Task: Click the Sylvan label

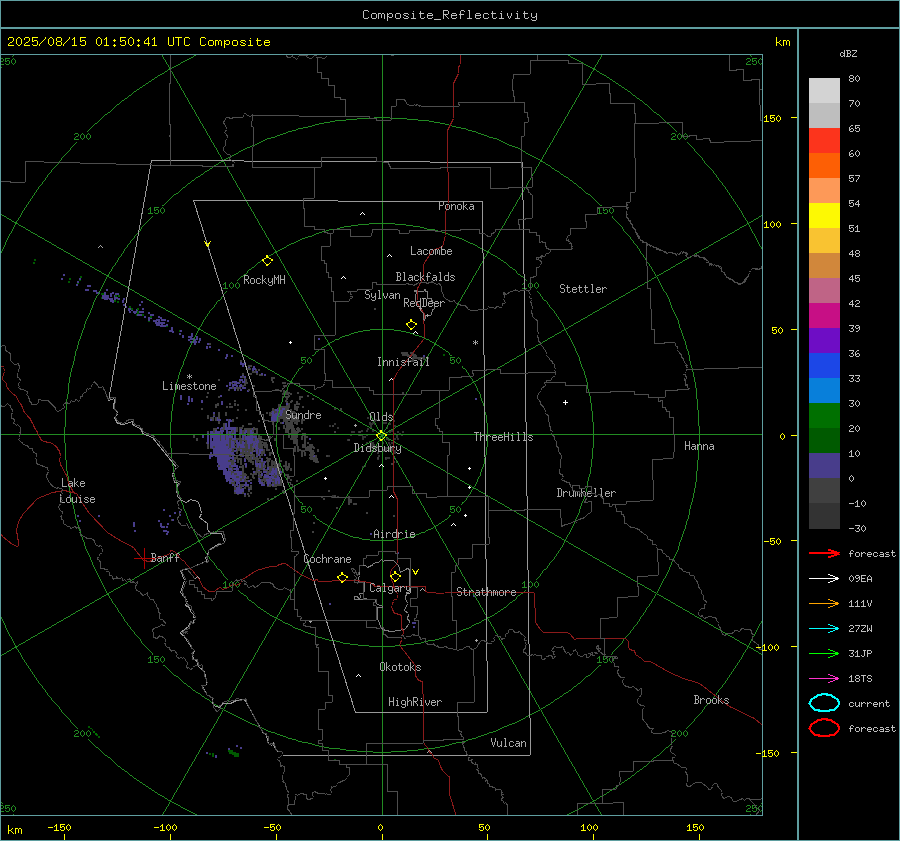Action: click(x=382, y=295)
